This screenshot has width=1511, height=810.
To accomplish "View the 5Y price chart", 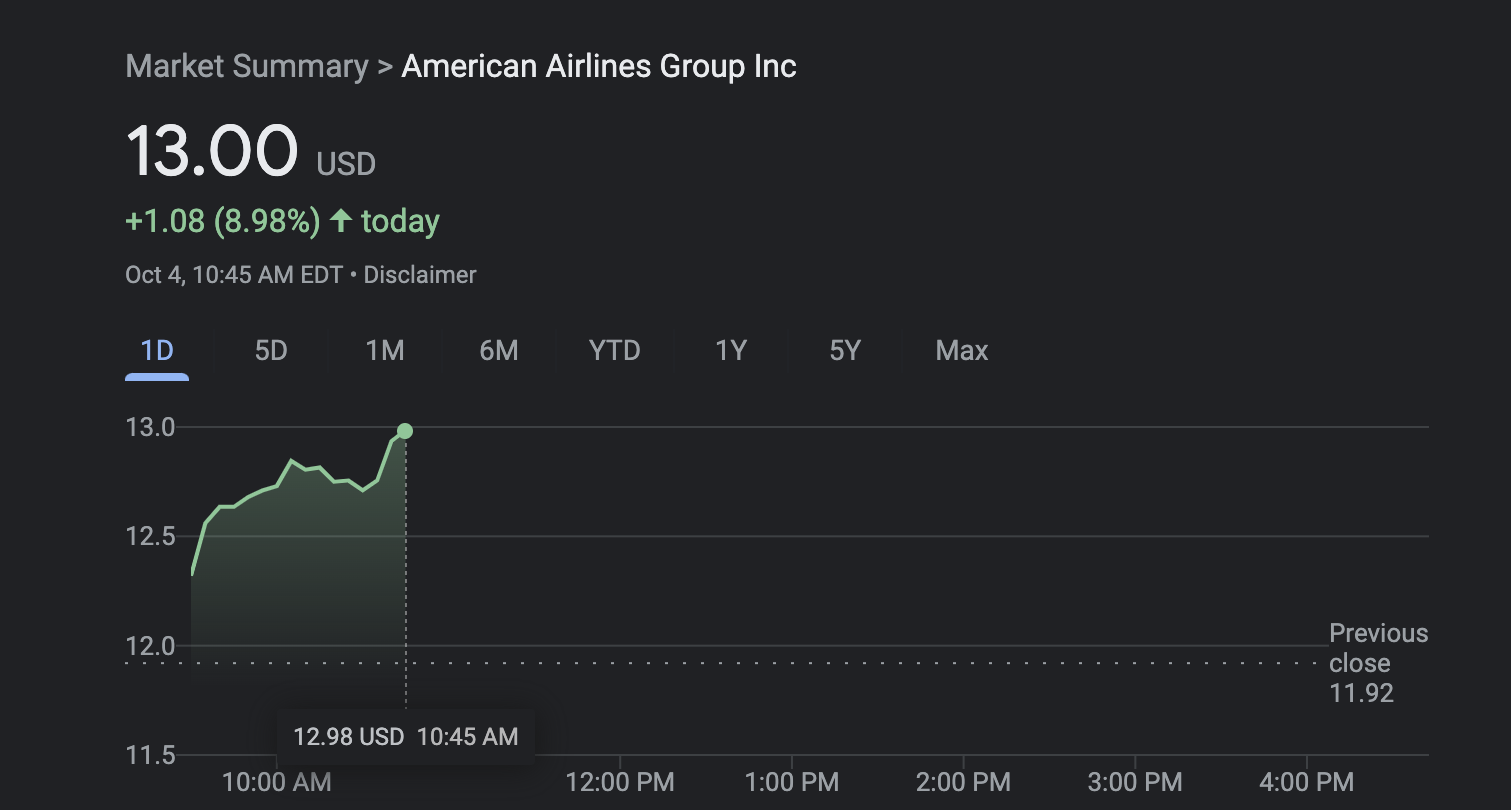I will tap(845, 351).
